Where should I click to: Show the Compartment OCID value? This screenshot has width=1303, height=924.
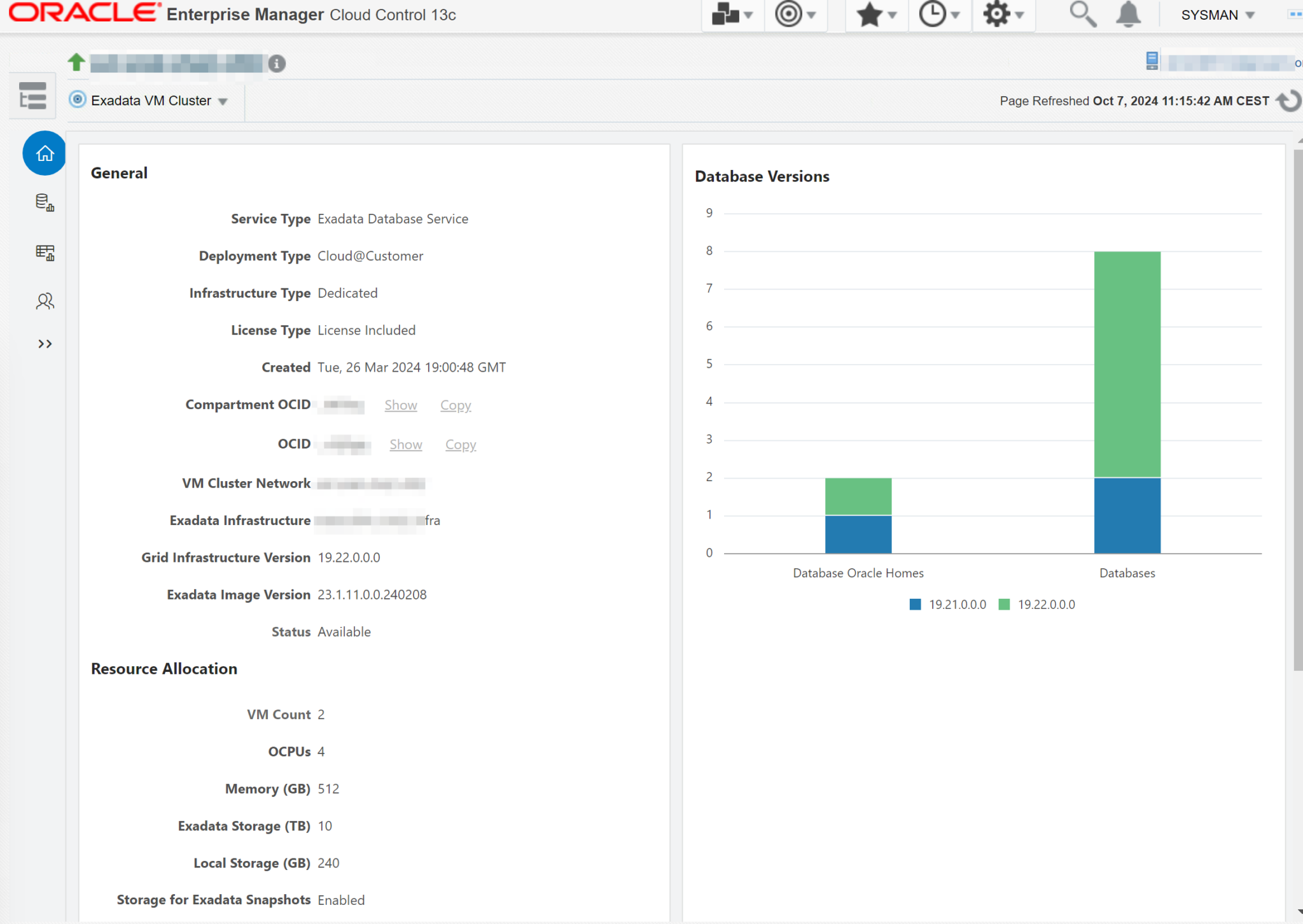coord(400,405)
